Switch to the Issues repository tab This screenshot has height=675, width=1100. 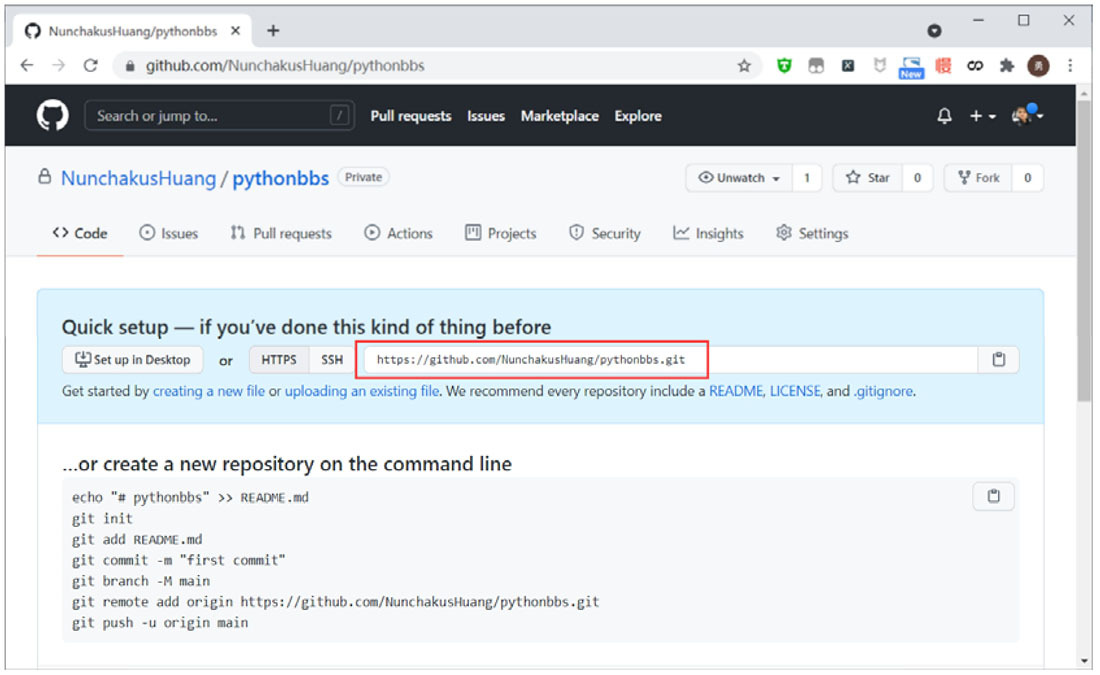[168, 234]
